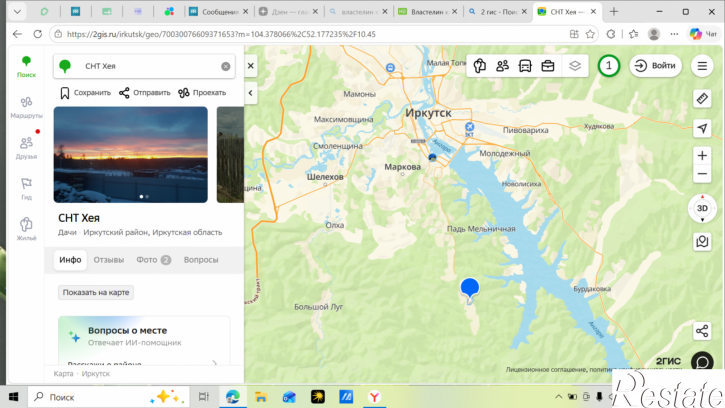725x408 pixels.
Task: Open the Вопросы о месте AI card
Action: (144, 340)
